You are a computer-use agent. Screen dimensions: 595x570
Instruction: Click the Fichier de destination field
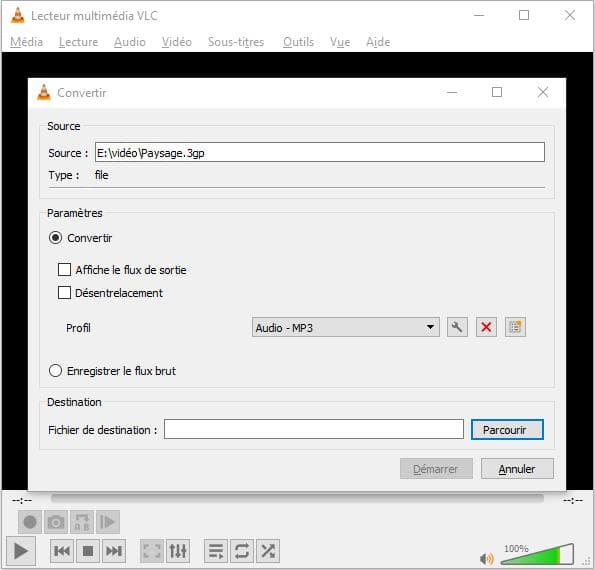click(x=314, y=429)
